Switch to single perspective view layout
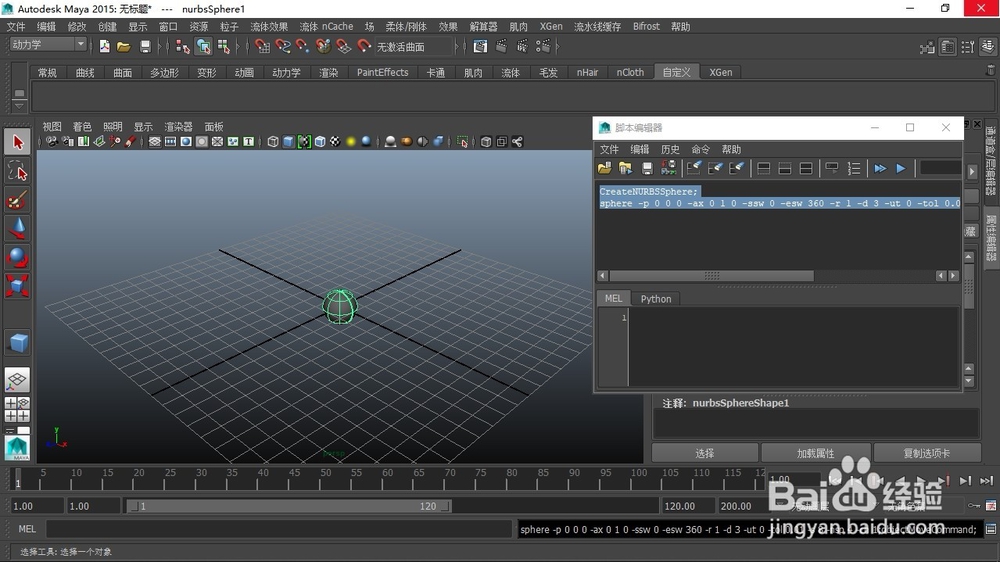 pos(17,380)
